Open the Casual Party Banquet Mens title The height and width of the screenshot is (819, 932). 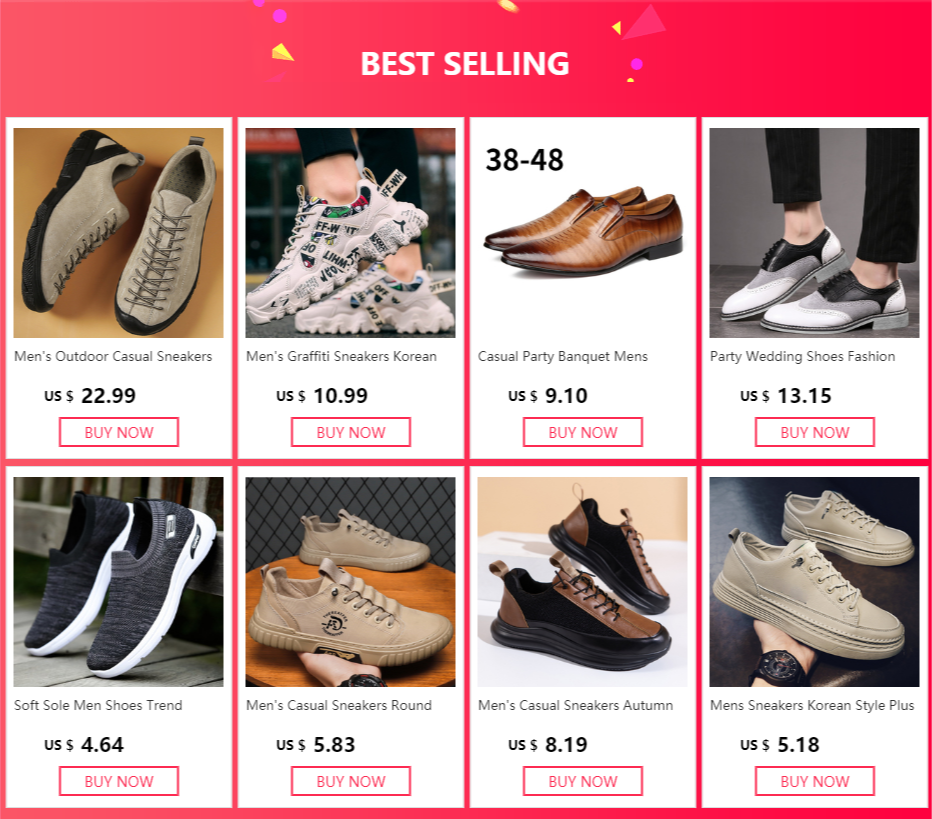(x=563, y=357)
